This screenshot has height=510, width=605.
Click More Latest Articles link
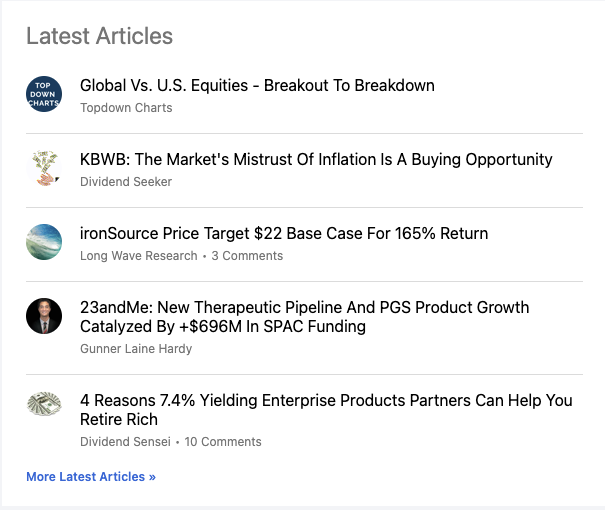coord(91,477)
